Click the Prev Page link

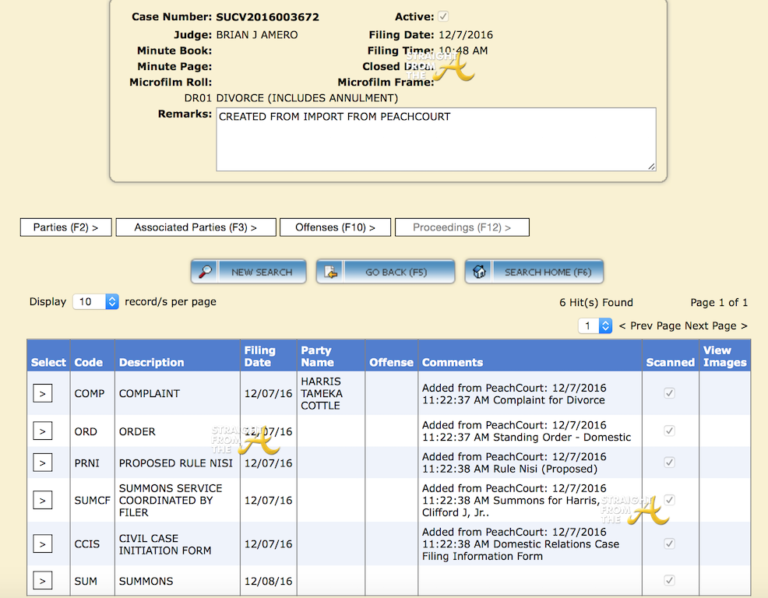pos(650,326)
